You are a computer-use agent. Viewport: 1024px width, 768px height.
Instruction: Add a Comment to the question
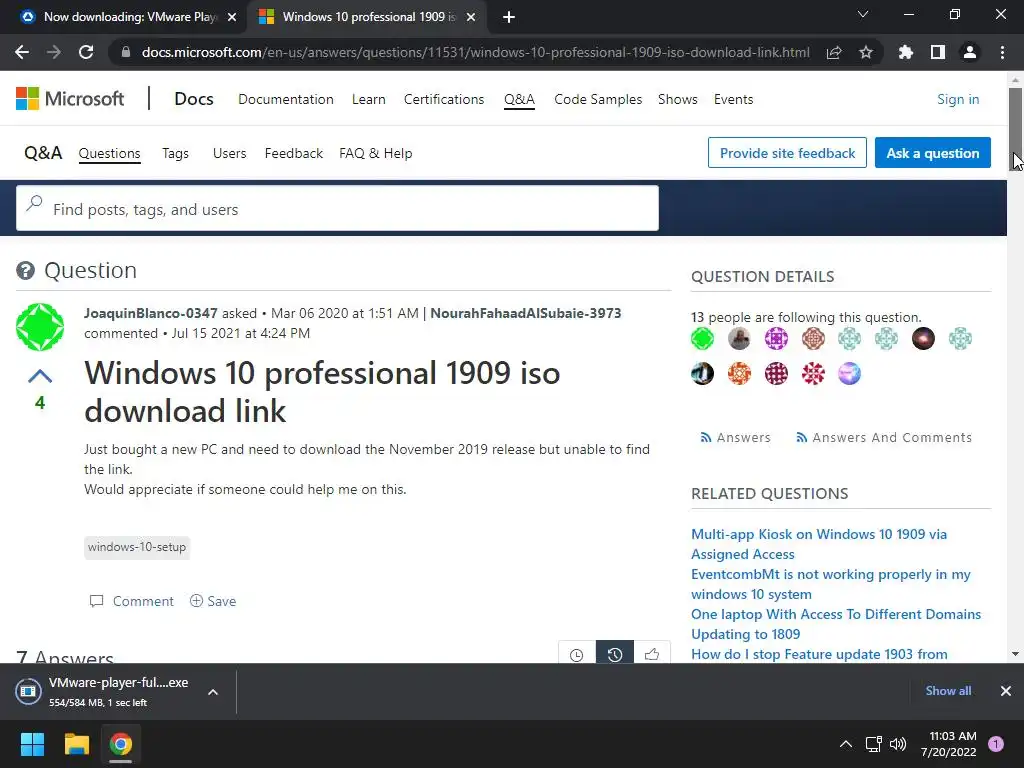[131, 601]
